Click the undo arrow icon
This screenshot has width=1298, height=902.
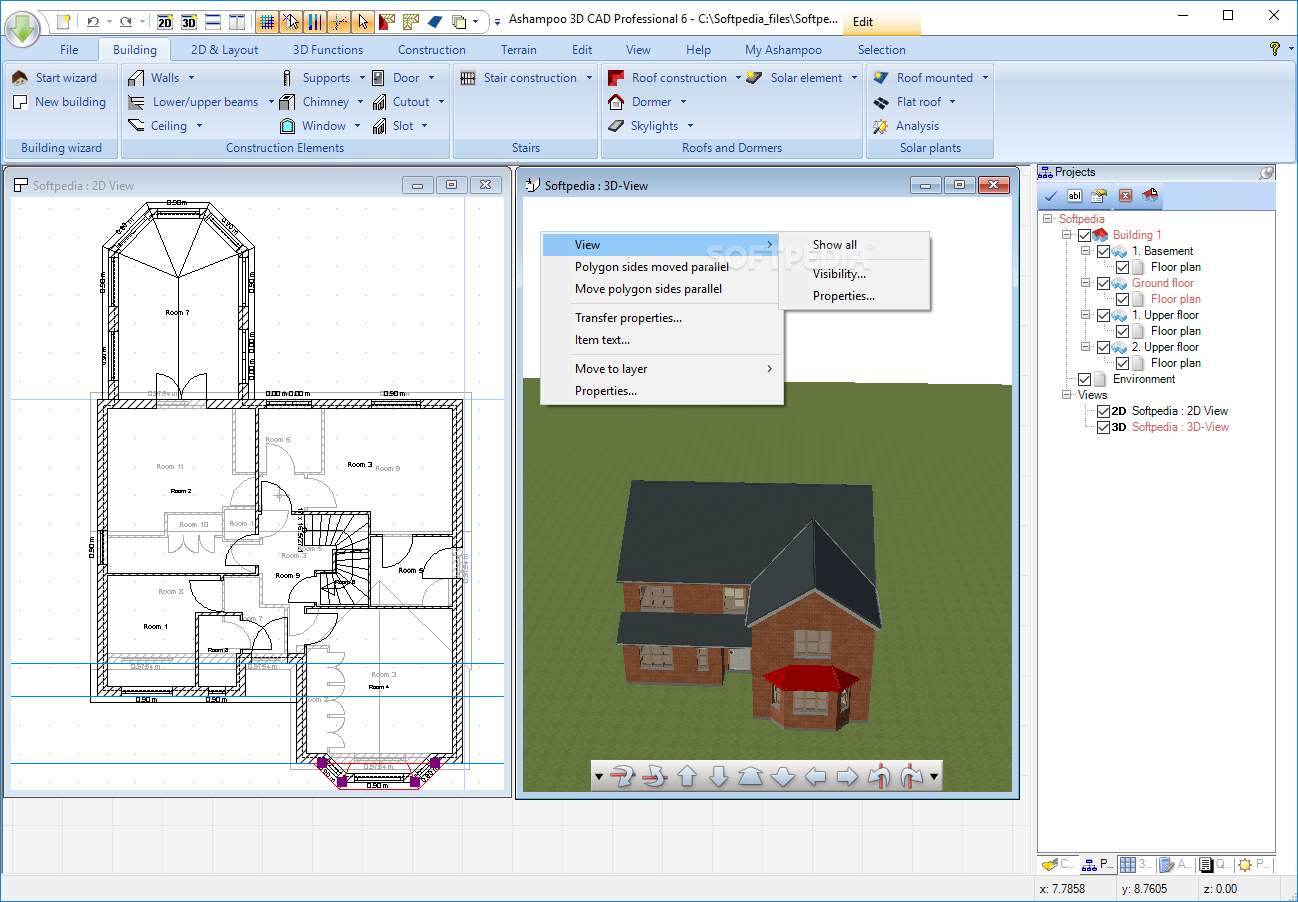pos(93,21)
